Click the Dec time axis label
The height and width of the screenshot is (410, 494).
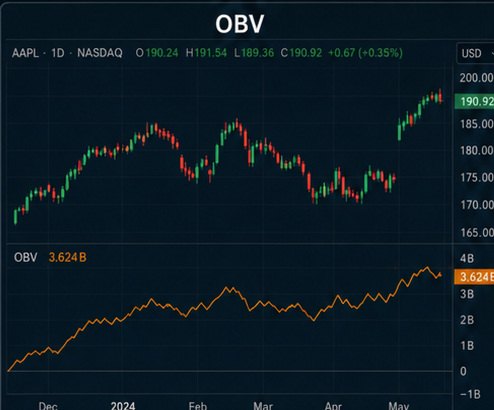coord(48,406)
